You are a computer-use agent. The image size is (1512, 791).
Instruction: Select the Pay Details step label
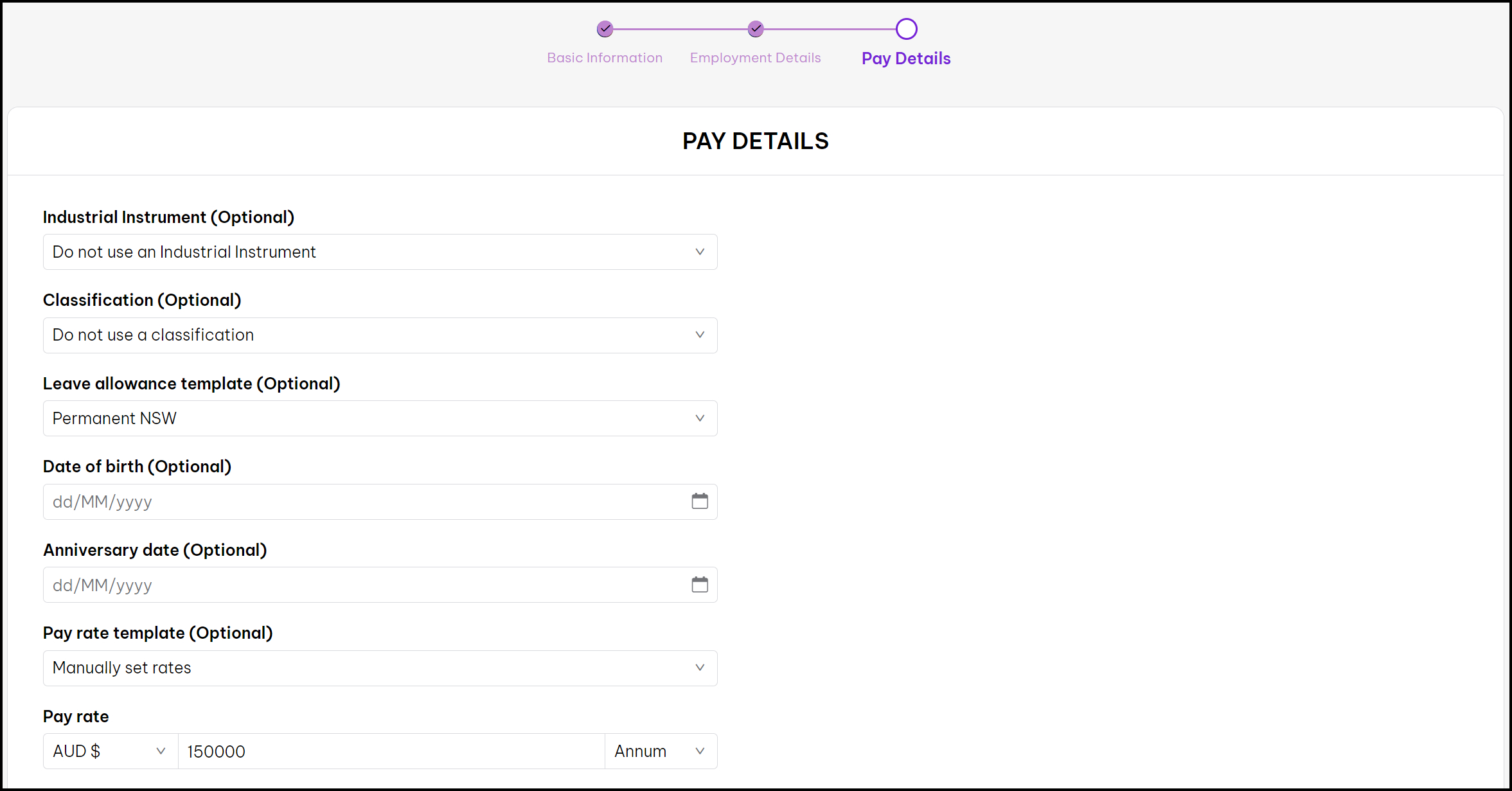click(905, 58)
